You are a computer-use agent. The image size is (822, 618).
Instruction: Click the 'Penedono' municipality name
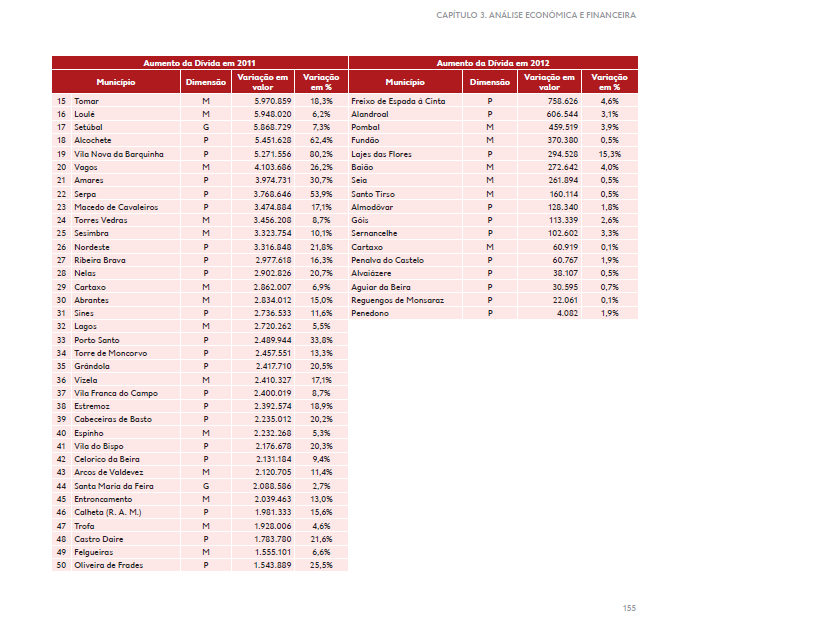pyautogui.click(x=369, y=313)
